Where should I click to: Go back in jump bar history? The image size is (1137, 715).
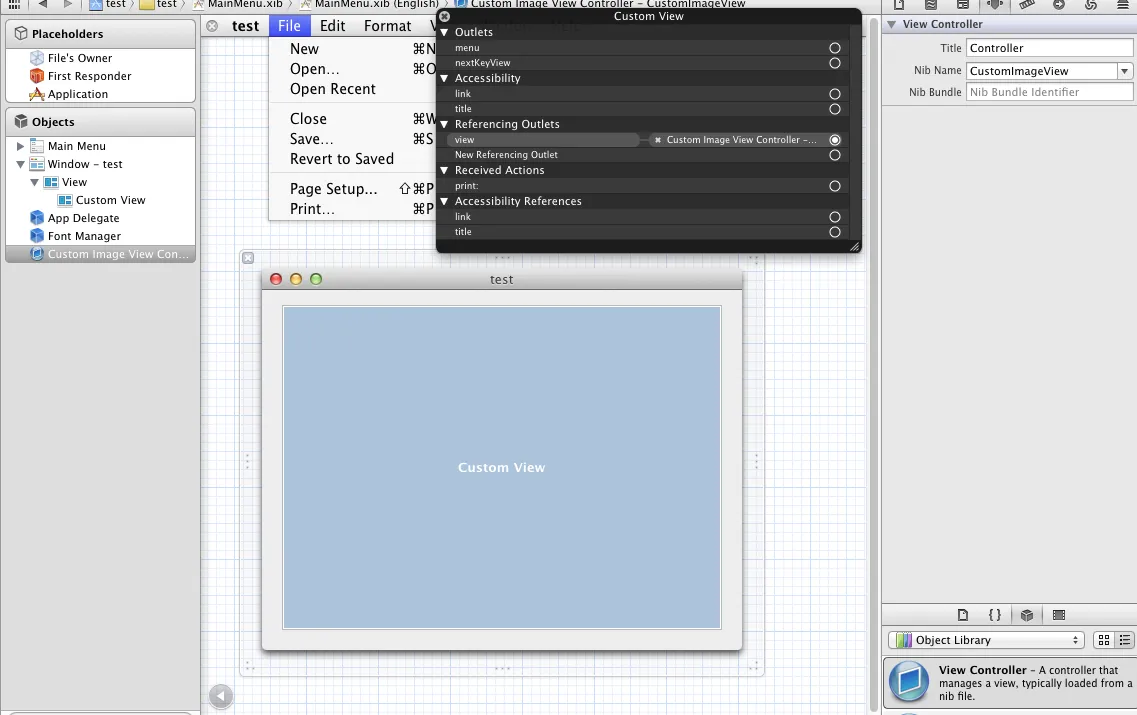tap(43, 4)
